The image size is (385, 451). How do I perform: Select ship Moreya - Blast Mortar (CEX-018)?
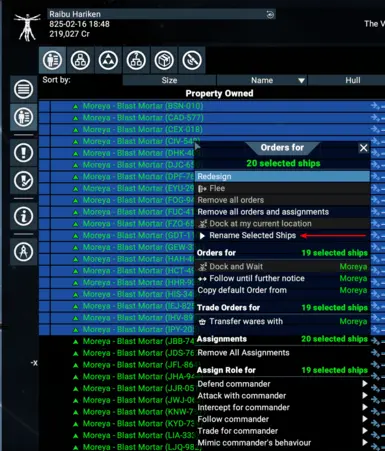tap(143, 130)
